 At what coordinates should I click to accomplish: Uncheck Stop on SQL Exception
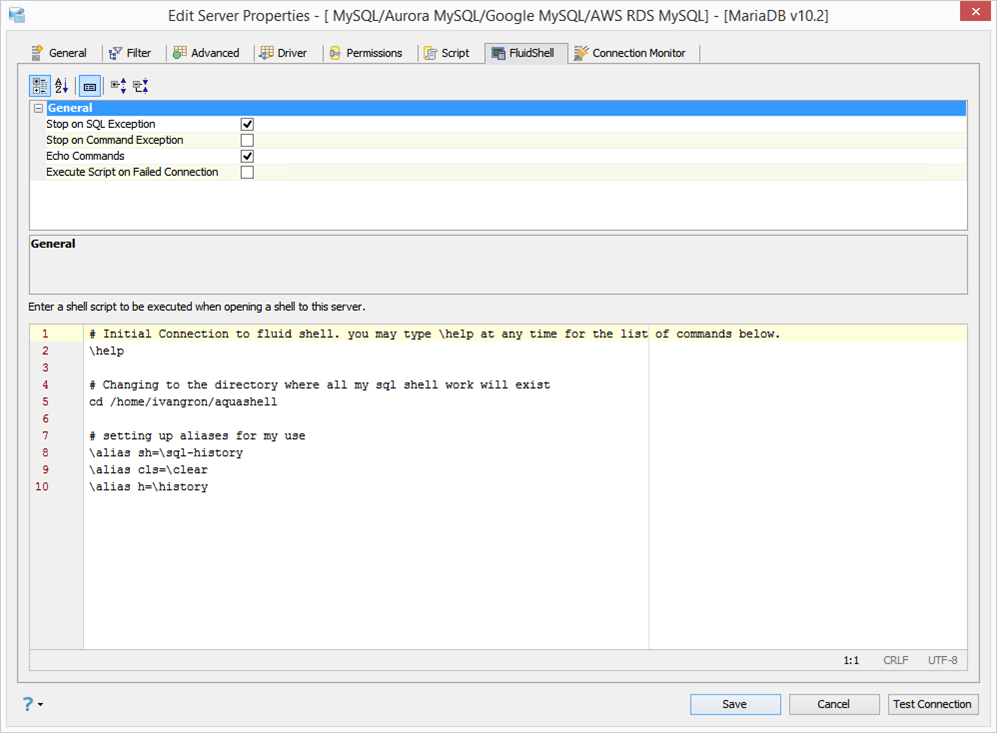(247, 124)
